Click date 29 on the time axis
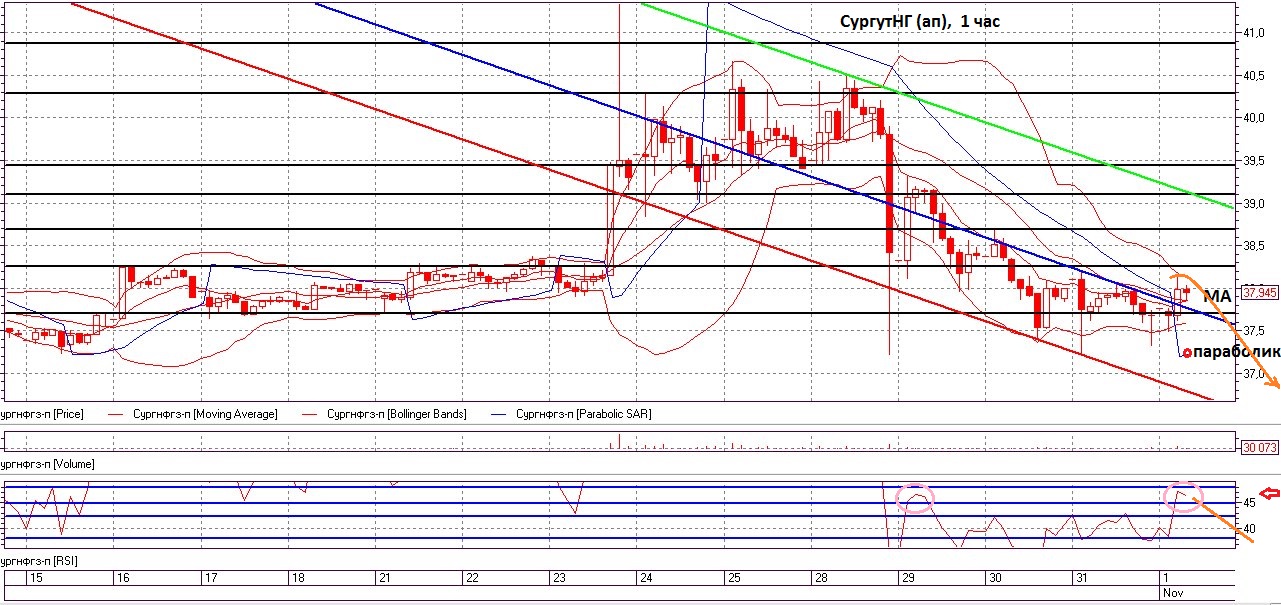 [x=909, y=579]
